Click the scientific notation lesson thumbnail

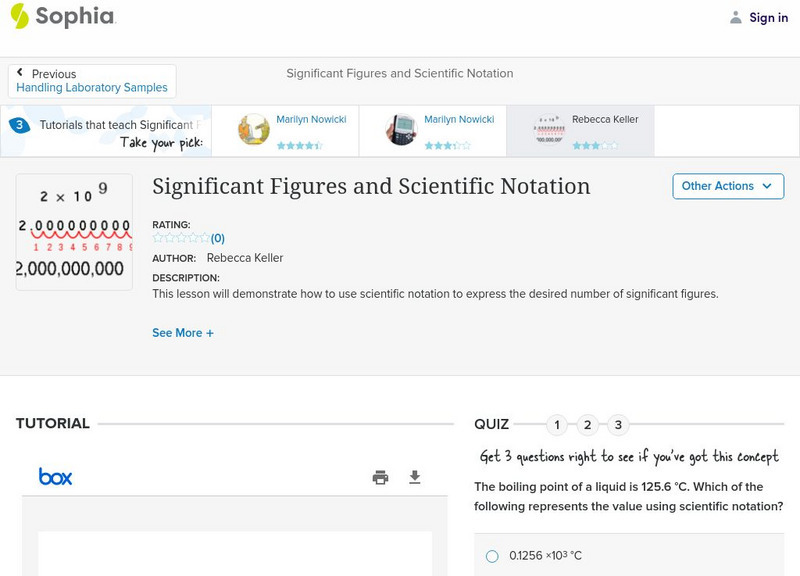click(74, 232)
